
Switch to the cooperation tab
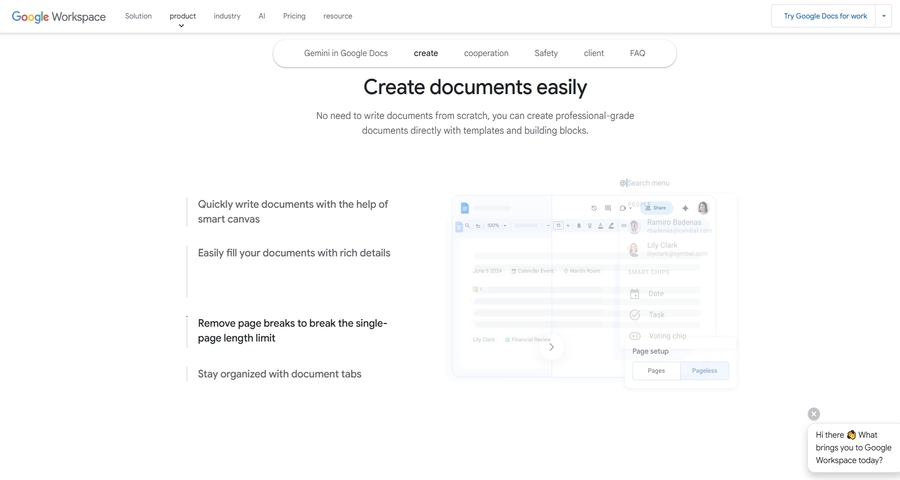pyautogui.click(x=486, y=53)
